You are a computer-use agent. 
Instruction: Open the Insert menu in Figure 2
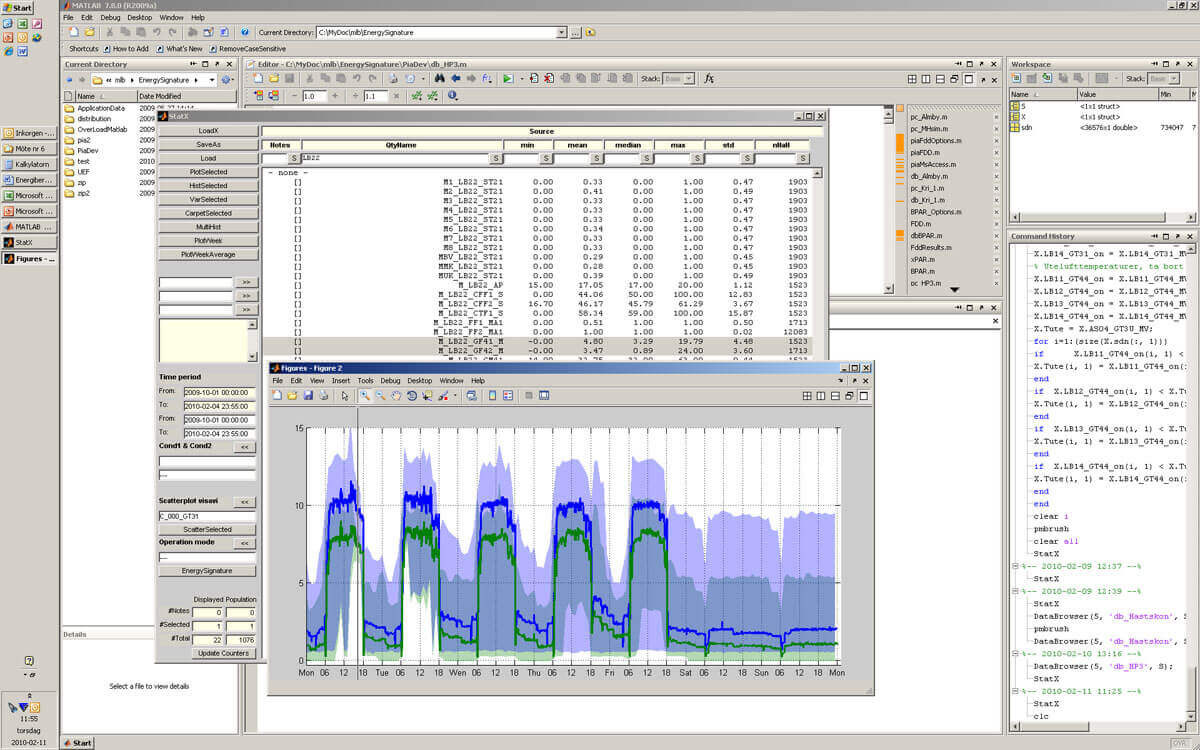(341, 381)
